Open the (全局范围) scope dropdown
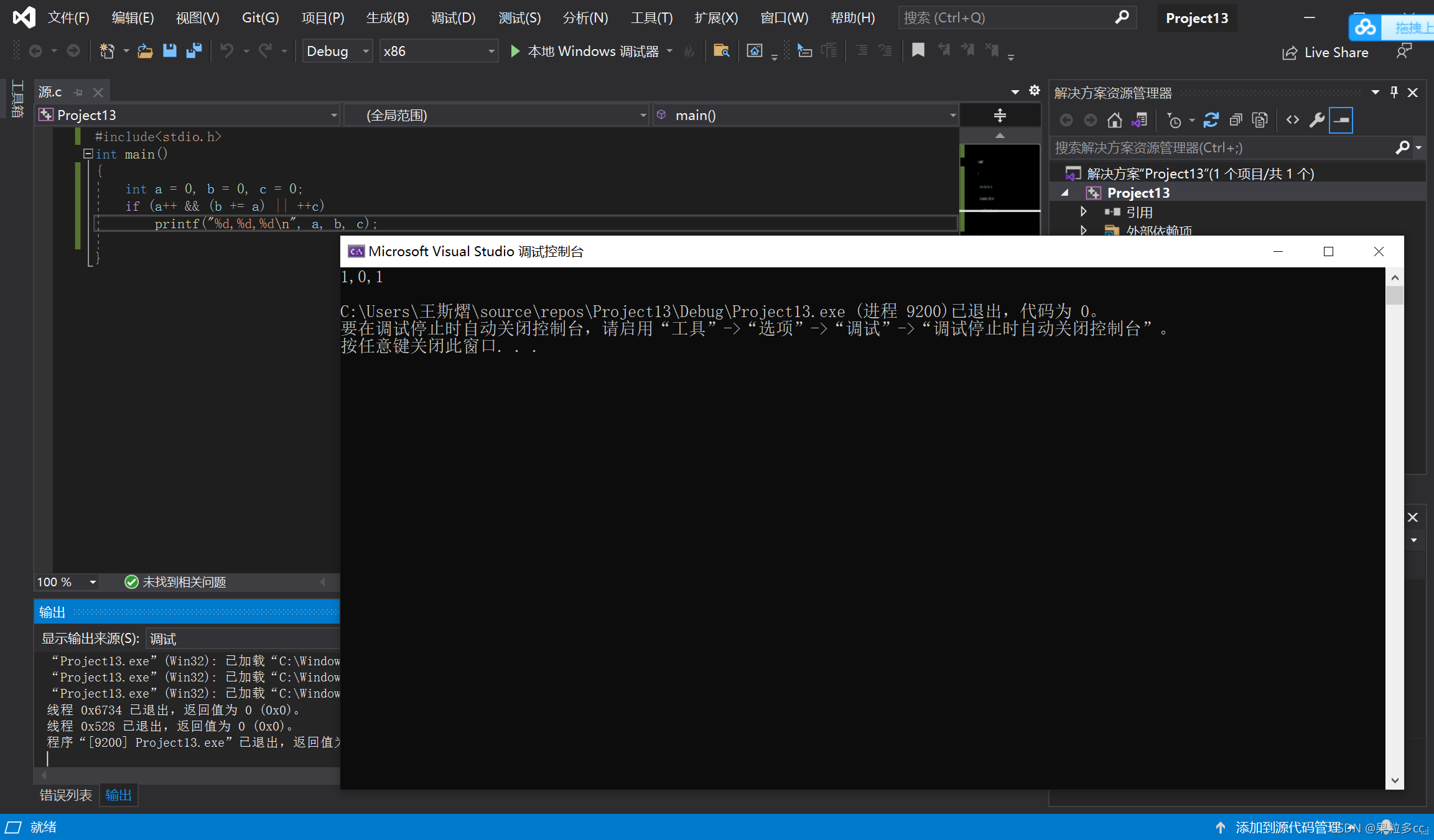Image resolution: width=1434 pixels, height=840 pixels. click(x=497, y=115)
